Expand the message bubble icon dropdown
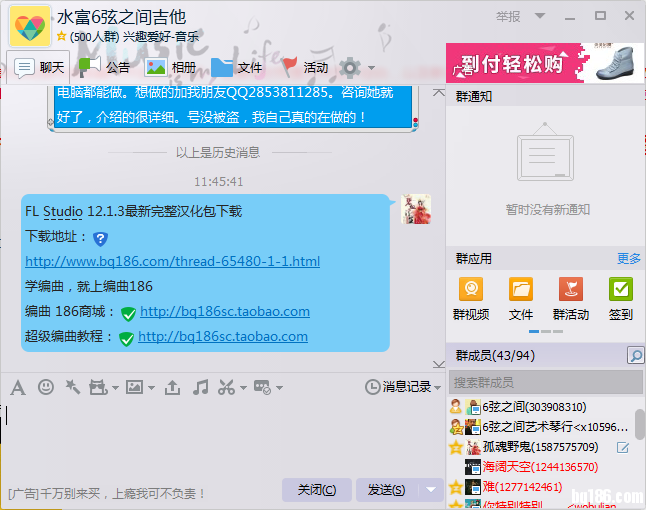Image resolution: width=646 pixels, height=510 pixels. click(280, 388)
